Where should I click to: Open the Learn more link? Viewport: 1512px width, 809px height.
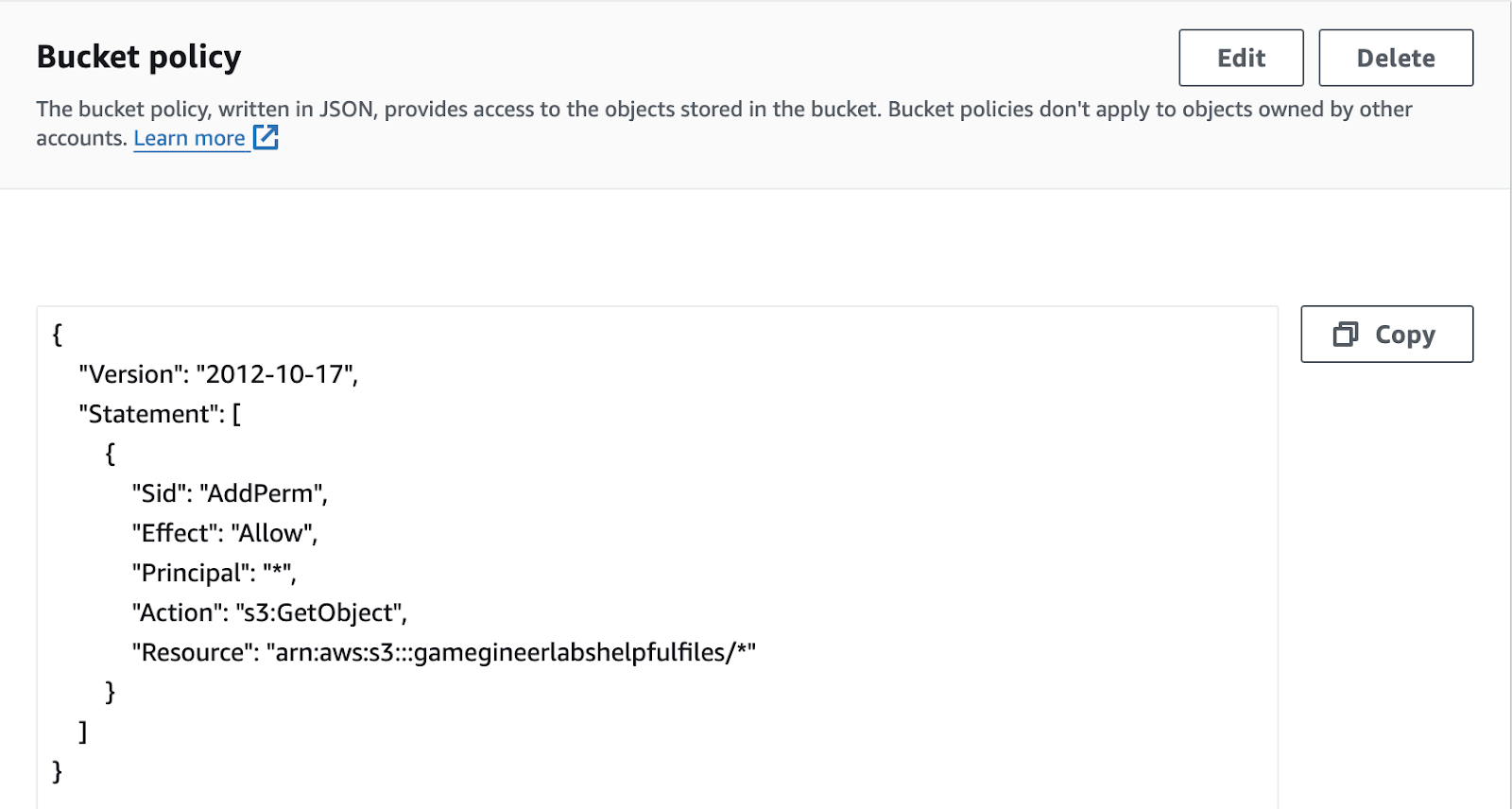(x=189, y=138)
